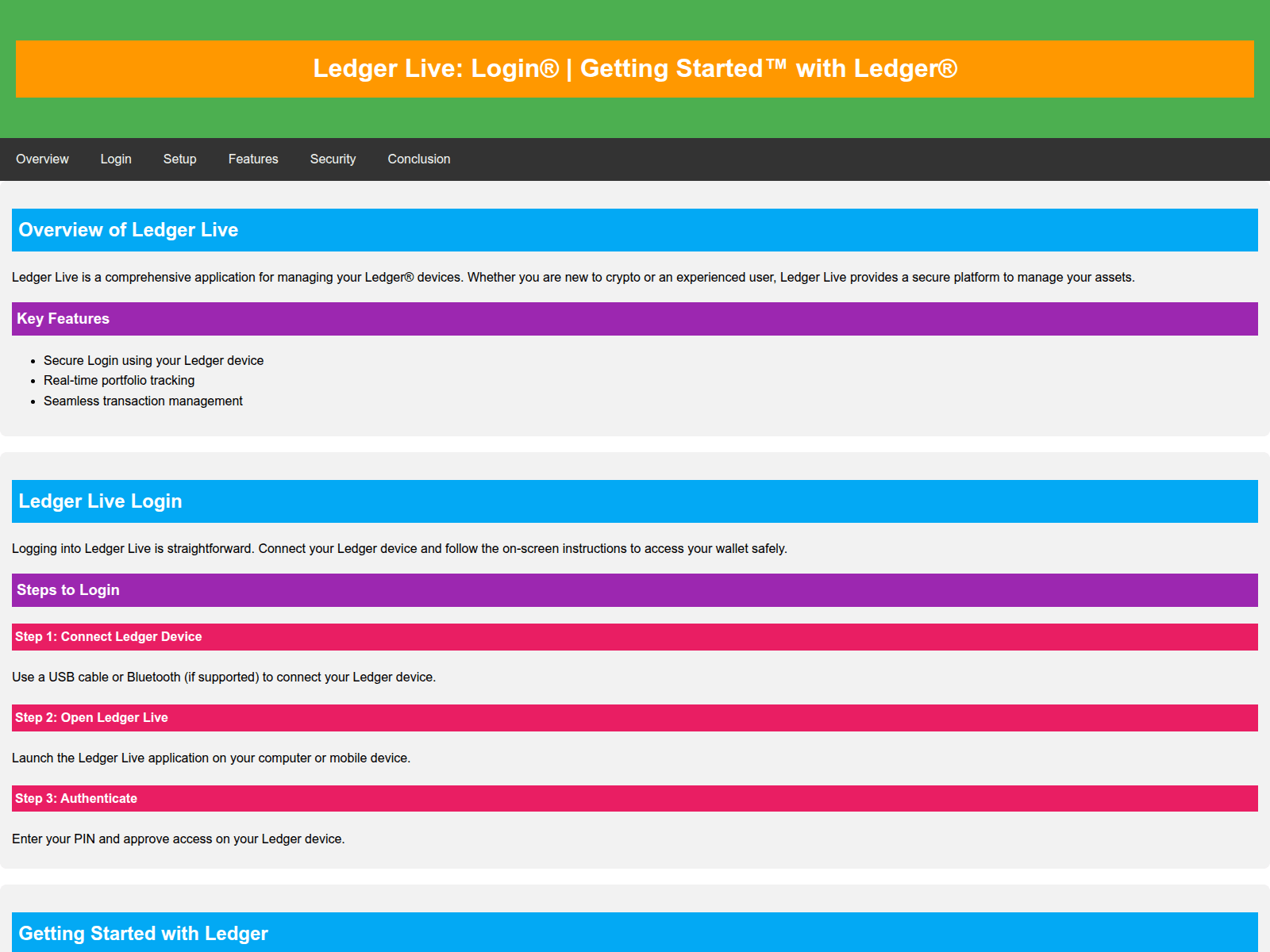The width and height of the screenshot is (1270, 952).
Task: Open the Conclusion navigation link
Action: 418,159
